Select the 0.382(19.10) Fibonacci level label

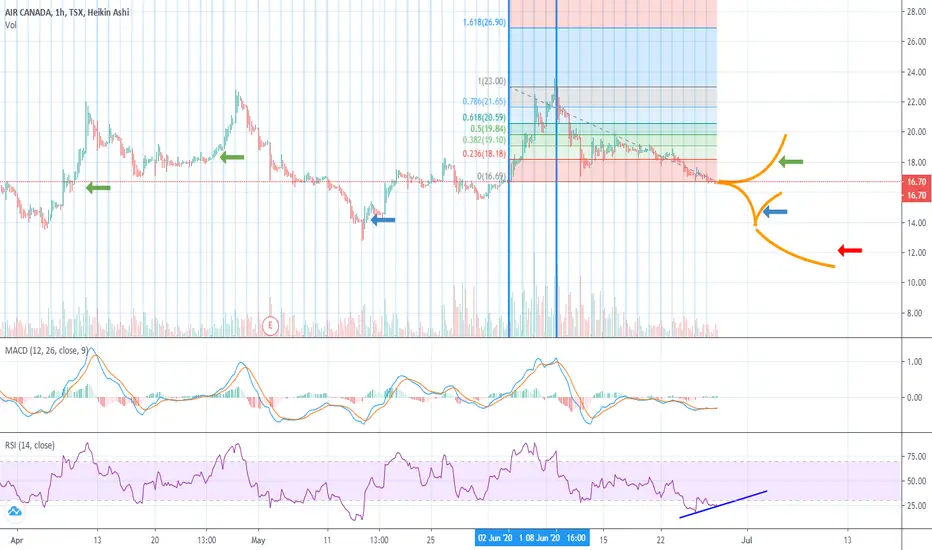click(x=484, y=140)
